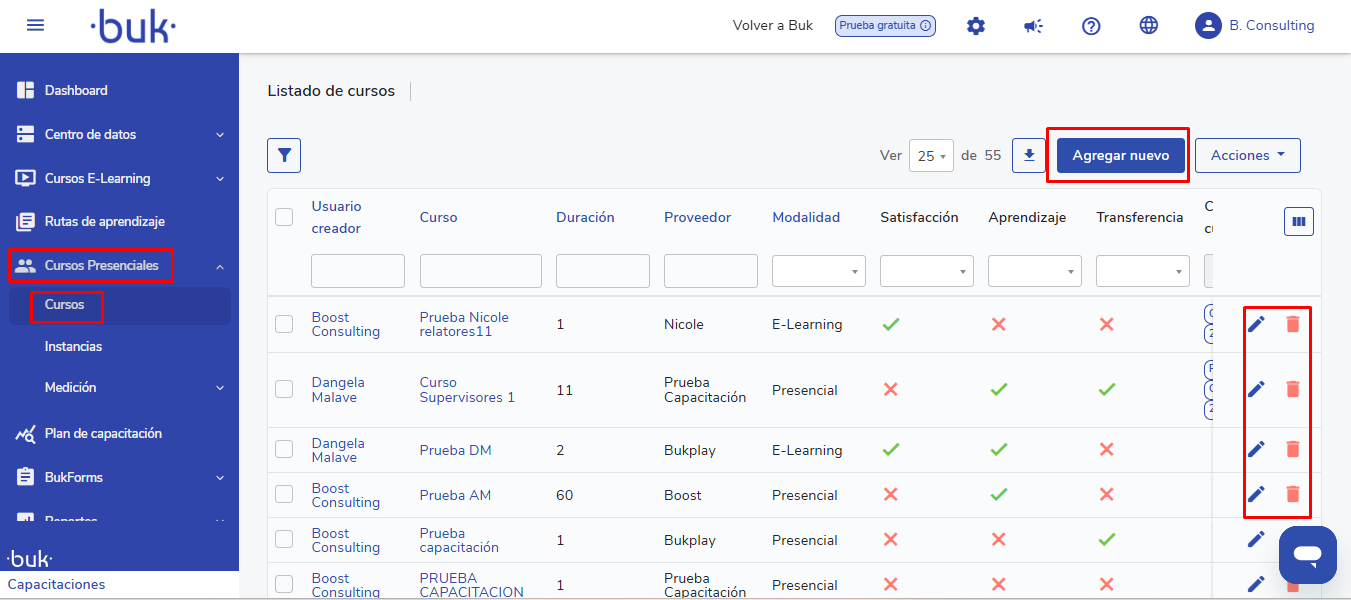Open the Acciones dropdown
Viewport: 1351px width, 600px height.
click(1247, 155)
